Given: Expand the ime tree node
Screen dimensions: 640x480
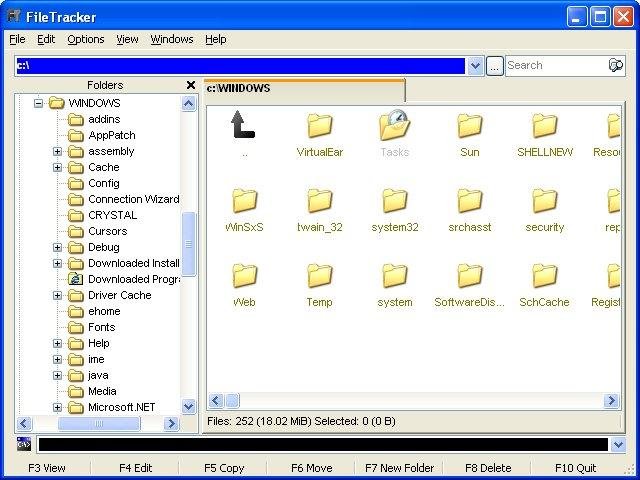Looking at the screenshot, I should click(x=57, y=359).
